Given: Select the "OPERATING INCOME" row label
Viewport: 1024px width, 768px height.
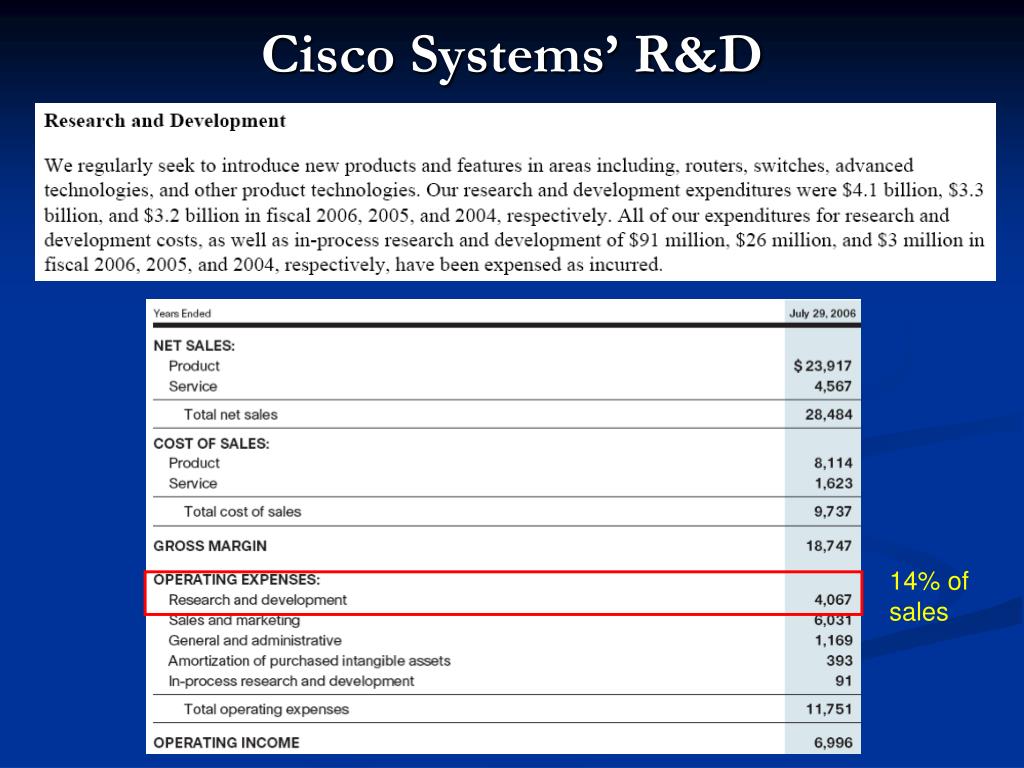Looking at the screenshot, I should [x=226, y=743].
